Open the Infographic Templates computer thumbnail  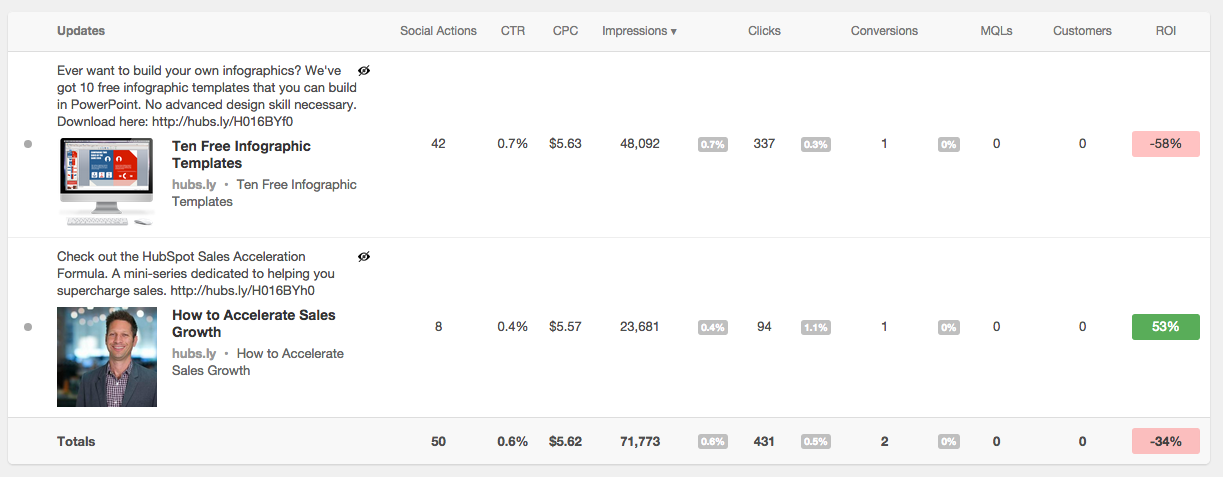tap(107, 180)
